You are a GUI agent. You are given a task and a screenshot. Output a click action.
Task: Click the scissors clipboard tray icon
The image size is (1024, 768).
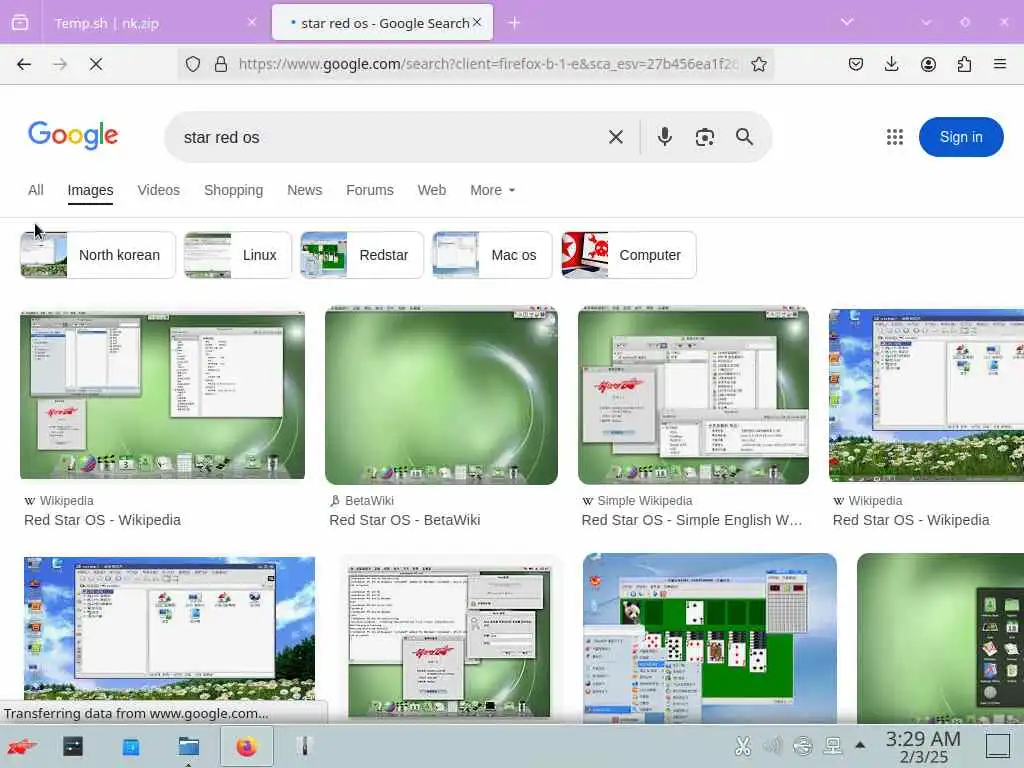coord(743,746)
